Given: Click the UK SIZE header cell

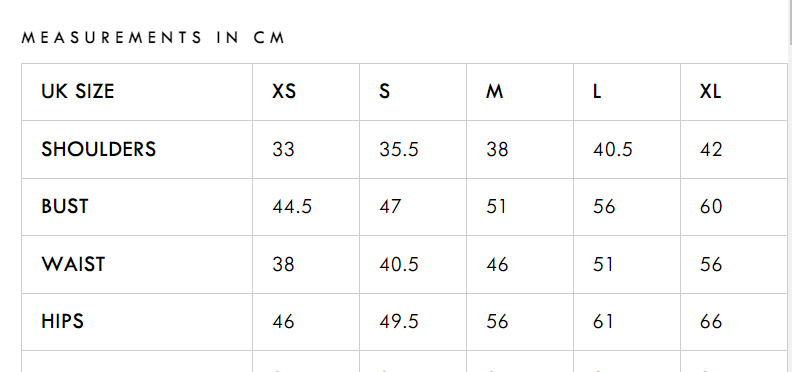Looking at the screenshot, I should pyautogui.click(x=78, y=91).
